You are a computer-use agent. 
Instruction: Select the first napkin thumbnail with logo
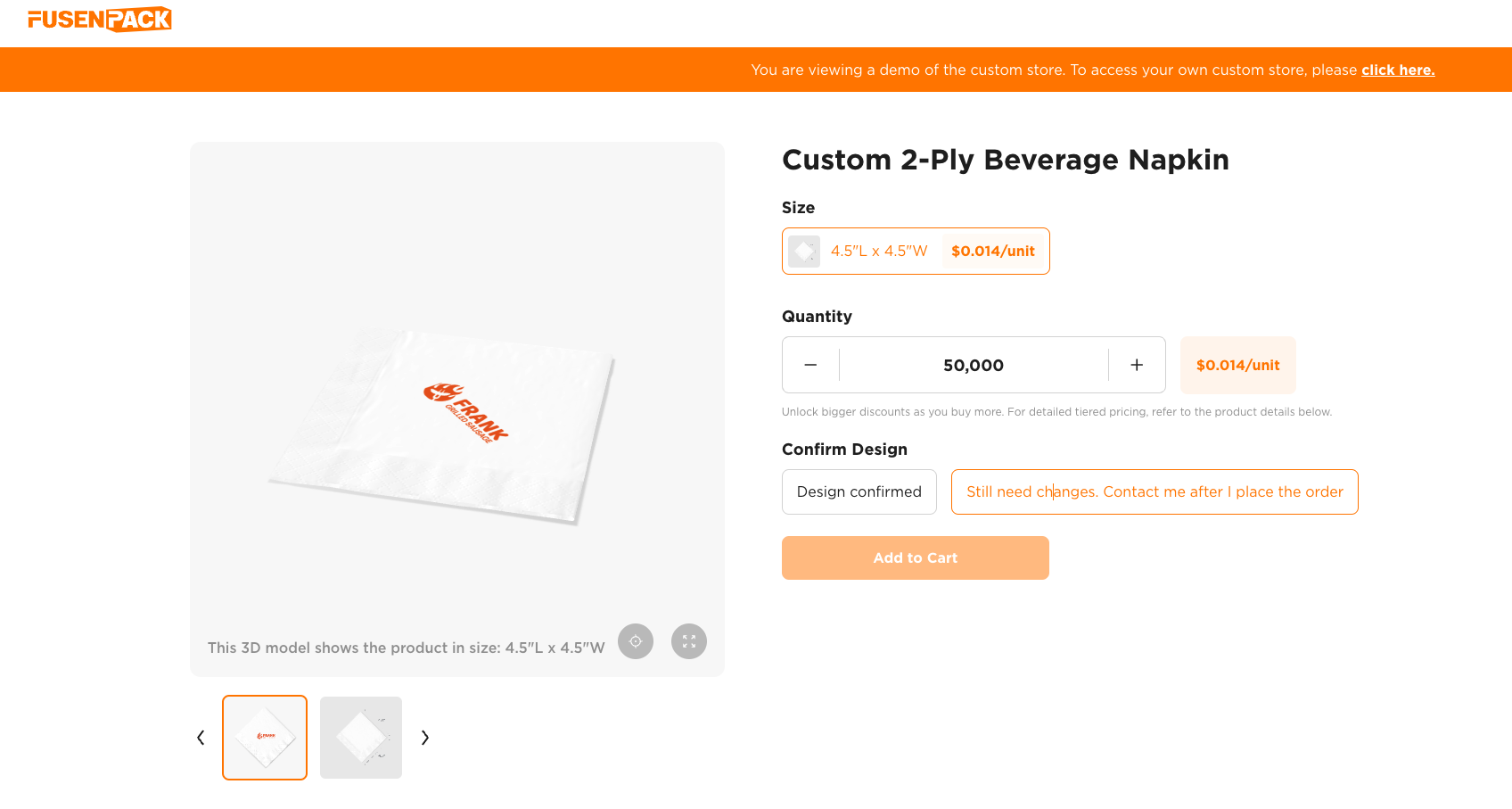[x=265, y=738]
